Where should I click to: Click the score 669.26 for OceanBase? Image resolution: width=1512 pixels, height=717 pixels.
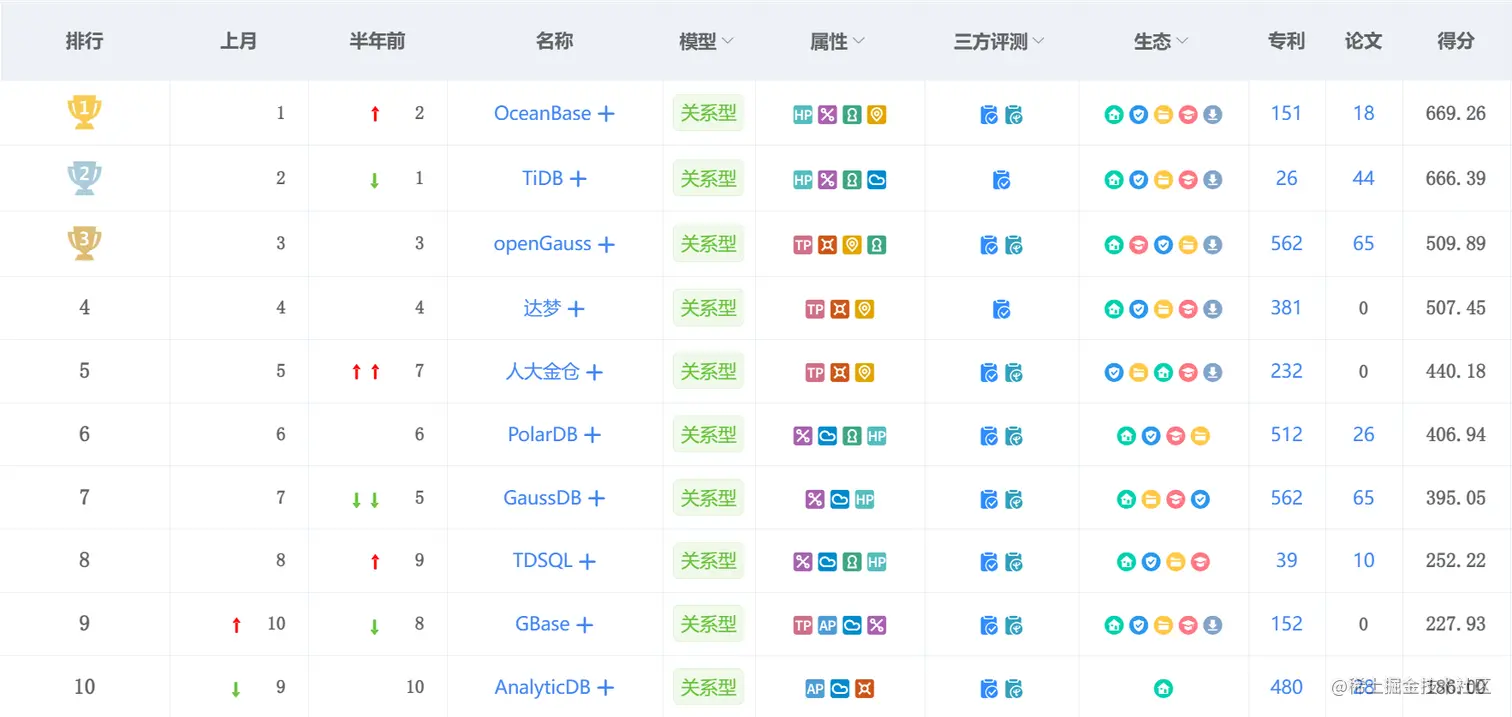(x=1456, y=114)
